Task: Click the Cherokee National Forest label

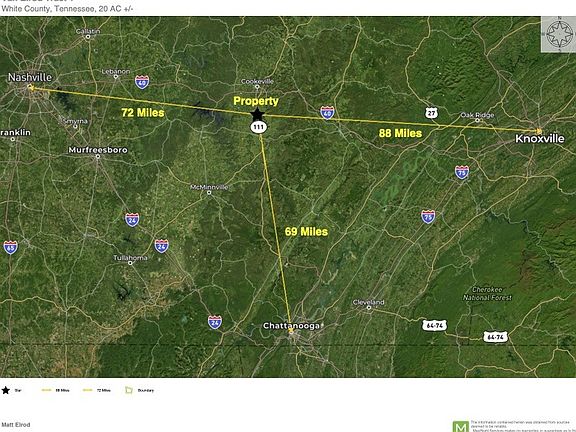Action: pos(487,294)
